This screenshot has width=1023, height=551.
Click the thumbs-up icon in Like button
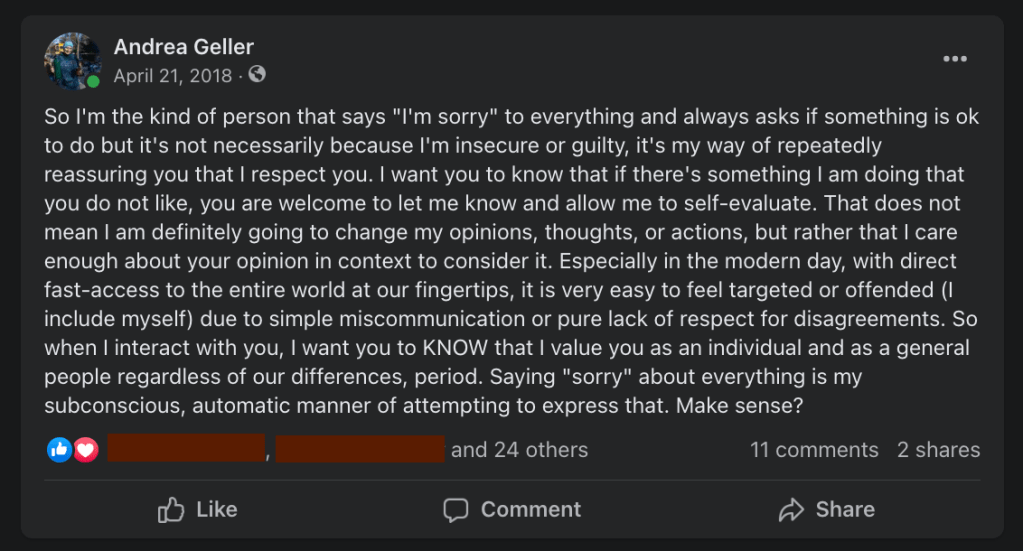(x=172, y=510)
